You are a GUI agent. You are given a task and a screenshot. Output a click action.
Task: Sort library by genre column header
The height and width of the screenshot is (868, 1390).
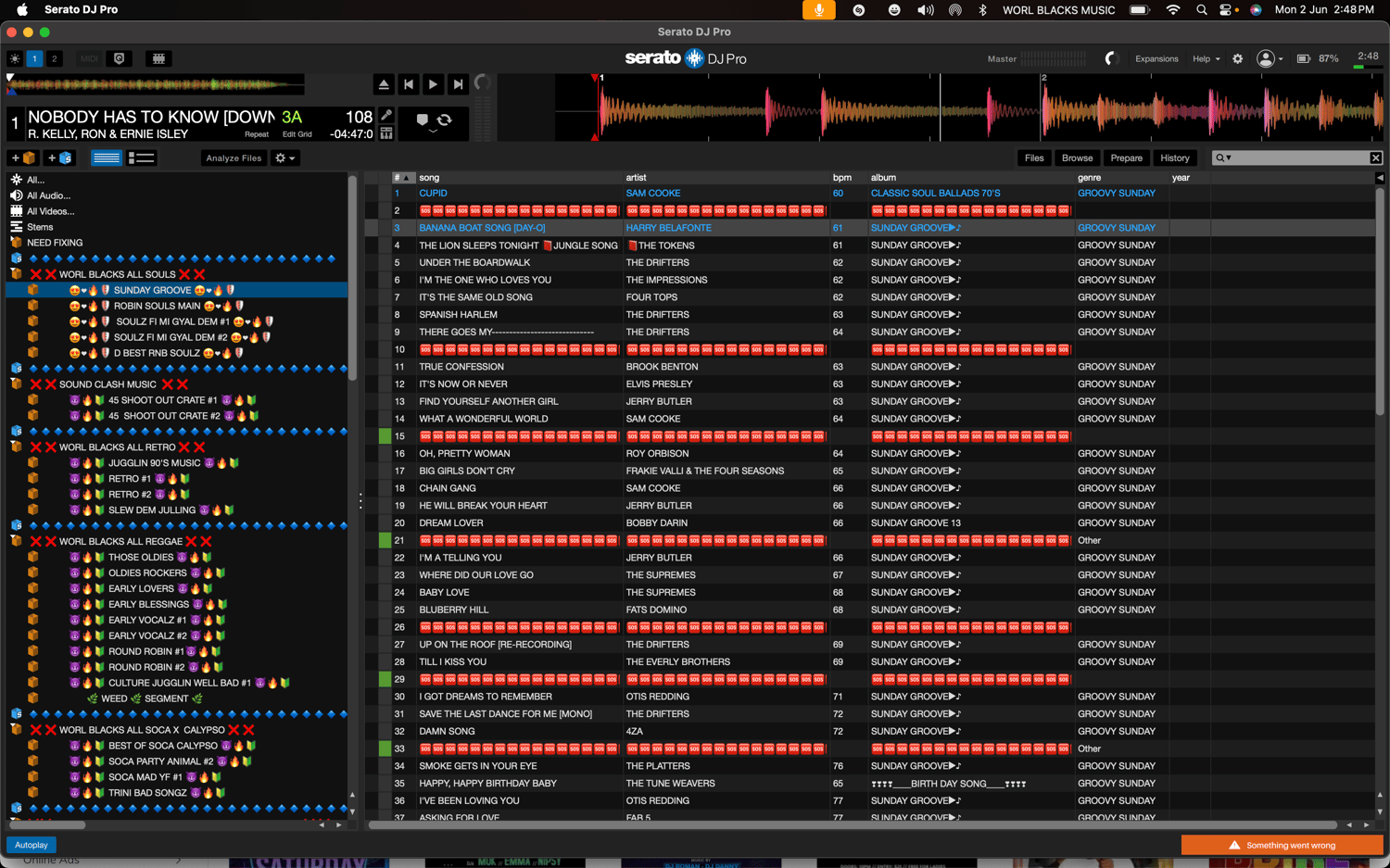tap(1121, 178)
